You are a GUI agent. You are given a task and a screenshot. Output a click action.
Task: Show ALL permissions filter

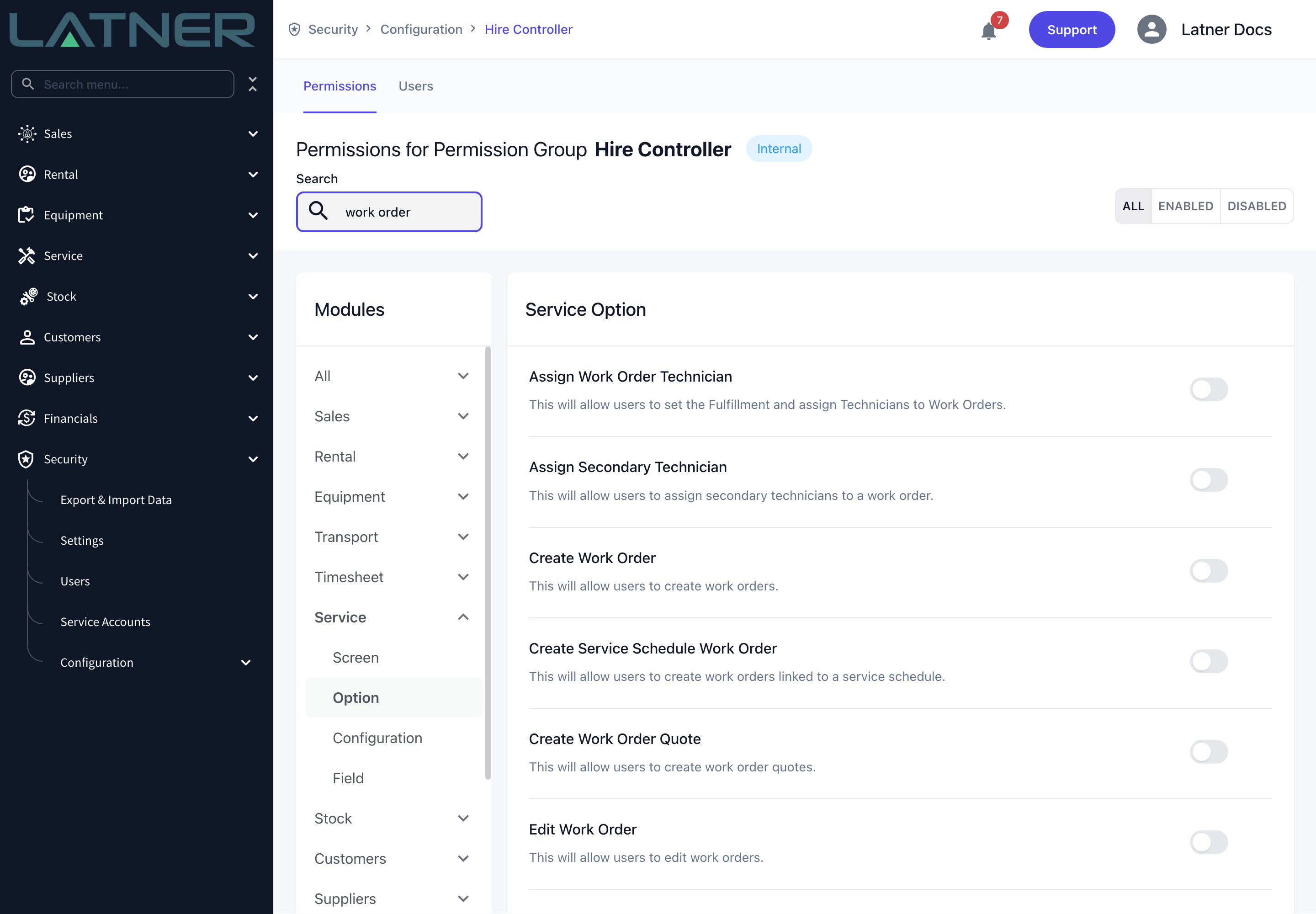coord(1133,206)
